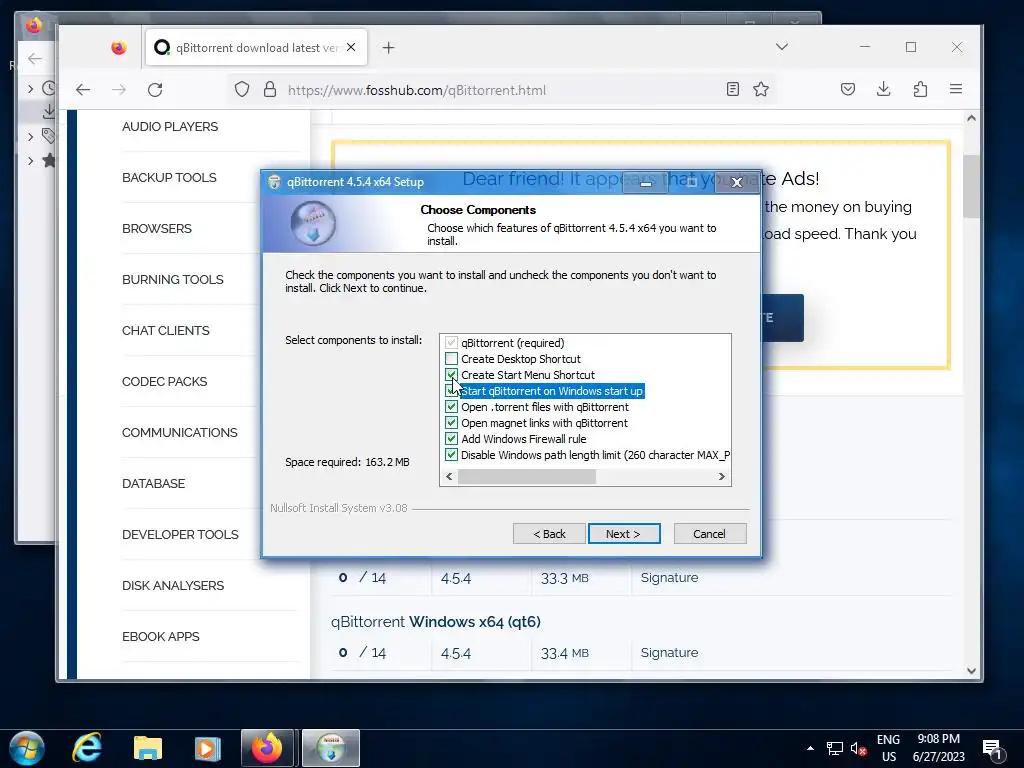Bookmark this page with the star icon
This screenshot has height=768, width=1024.
tap(761, 89)
